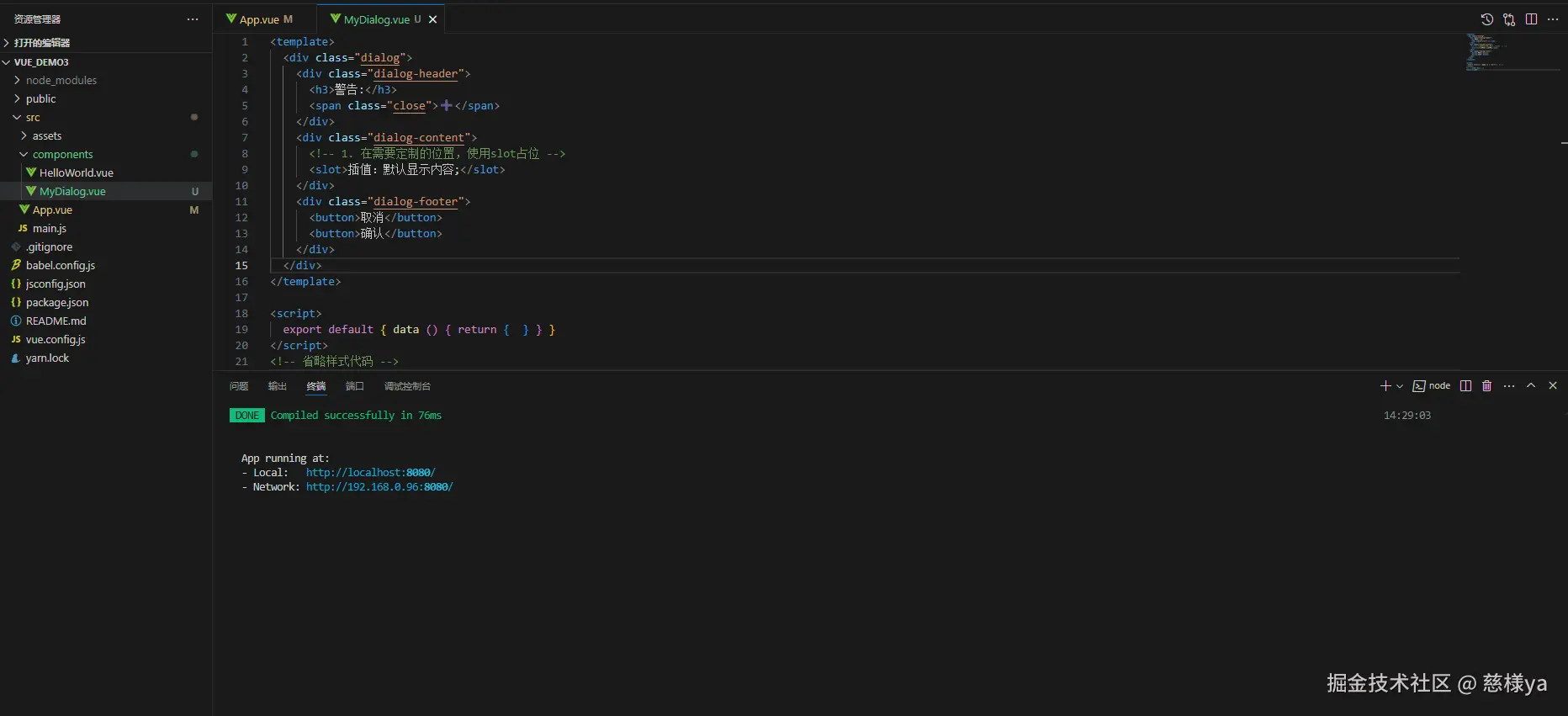Collapse the src folder
This screenshot has width=1568, height=716.
point(106,118)
